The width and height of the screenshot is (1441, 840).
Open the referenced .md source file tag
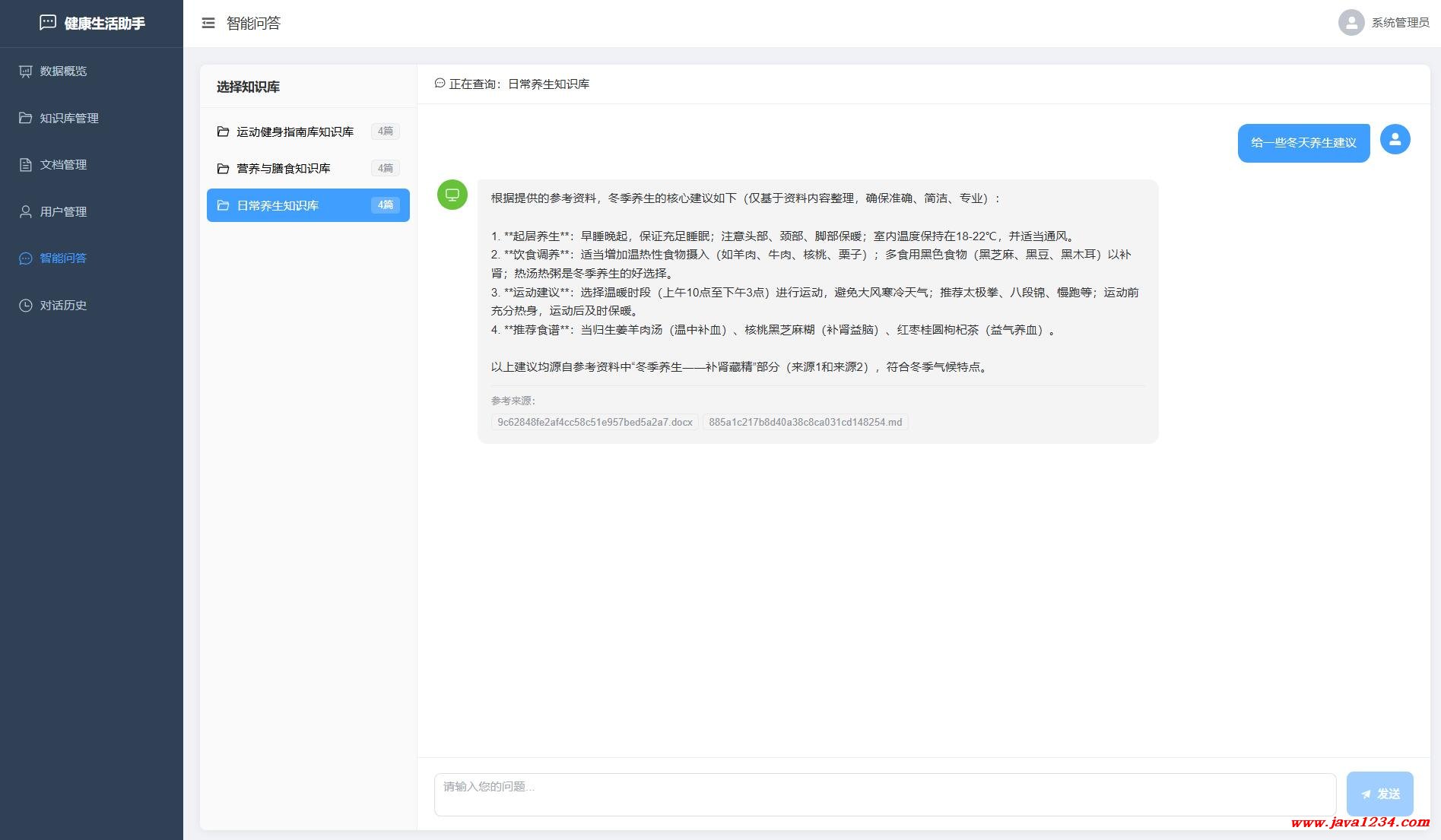pyautogui.click(x=805, y=423)
